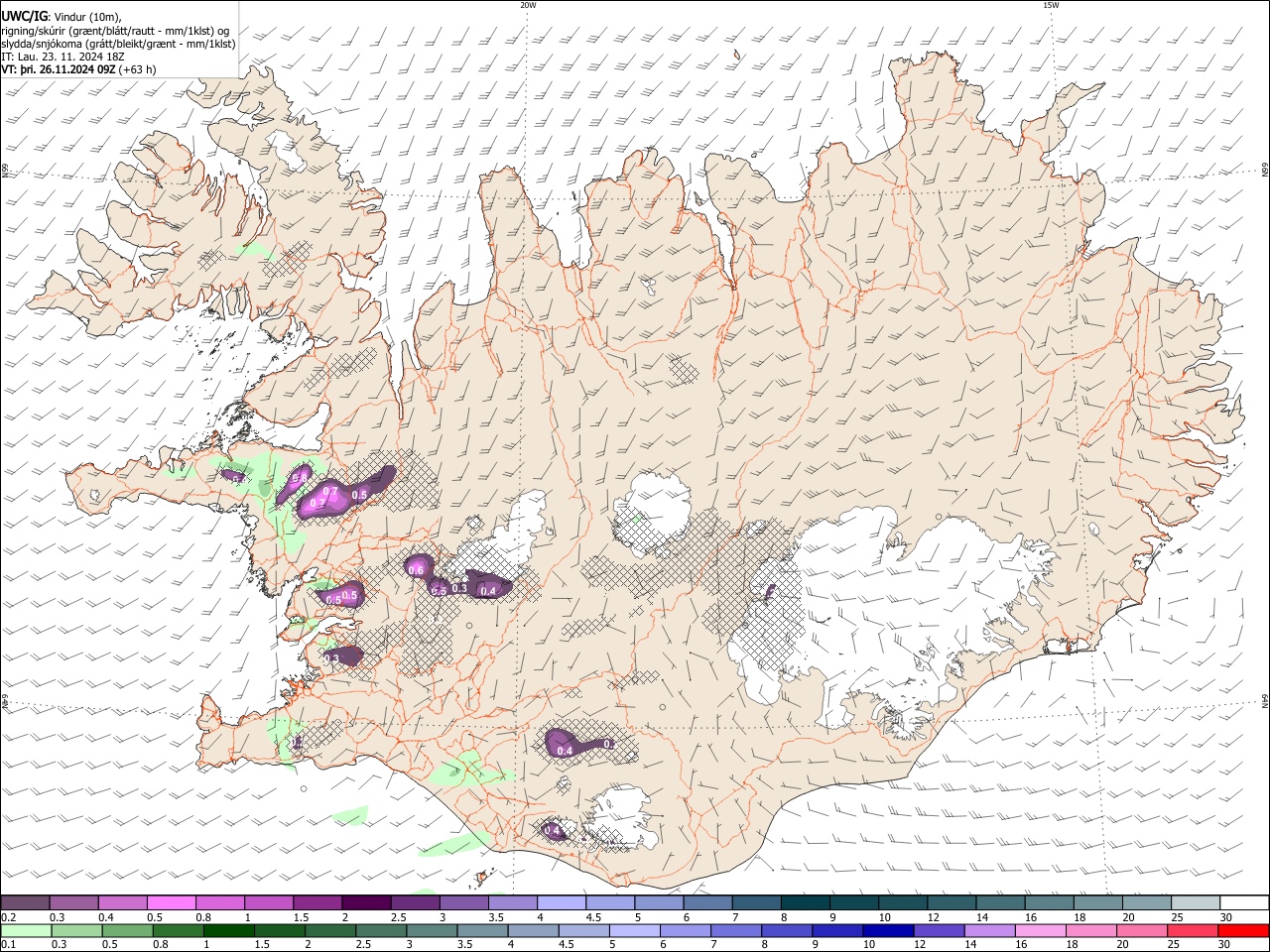The width and height of the screenshot is (1270, 952).
Task: Select the medium green 0.5 swatch in the bottom legend row
Action: click(x=127, y=930)
